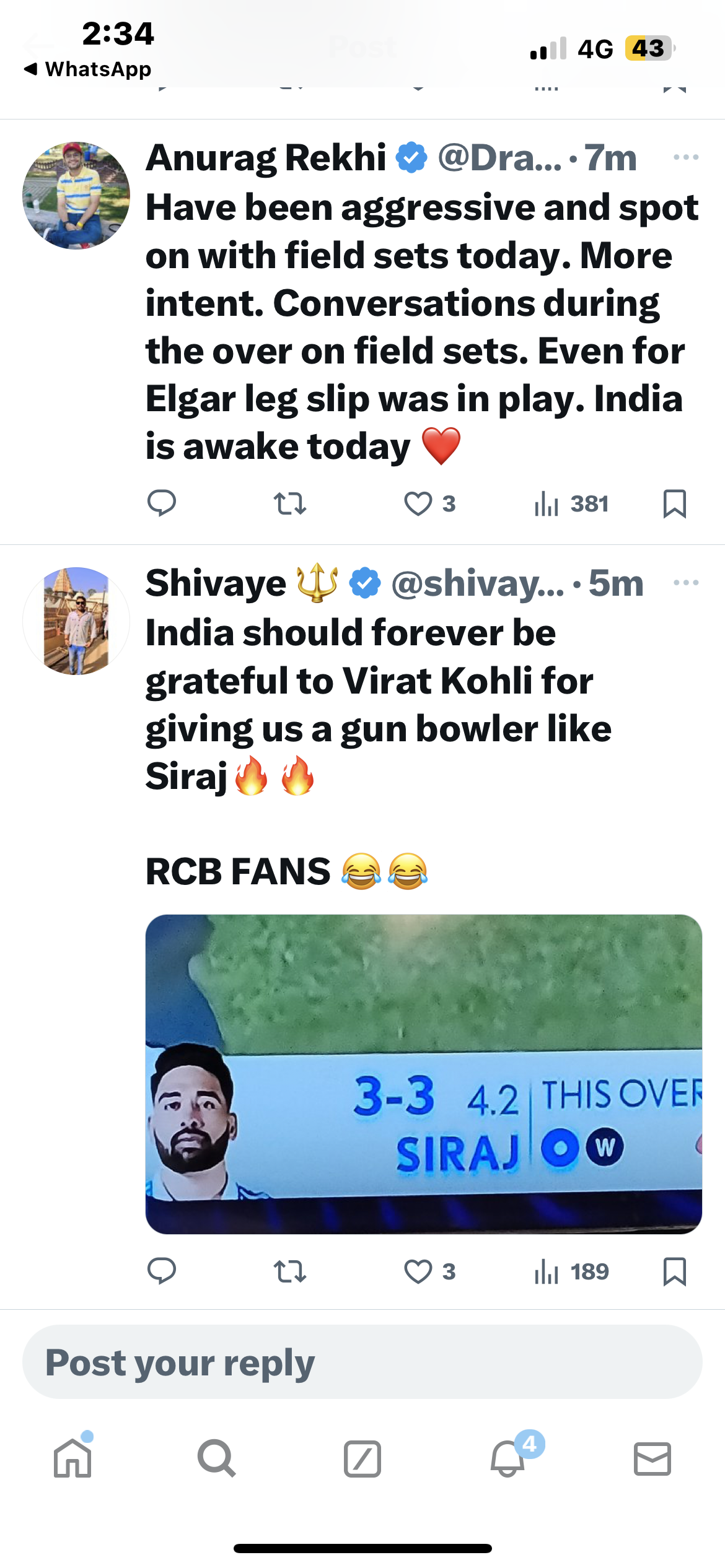
Task: View analytics showing 381 views
Action: click(571, 503)
